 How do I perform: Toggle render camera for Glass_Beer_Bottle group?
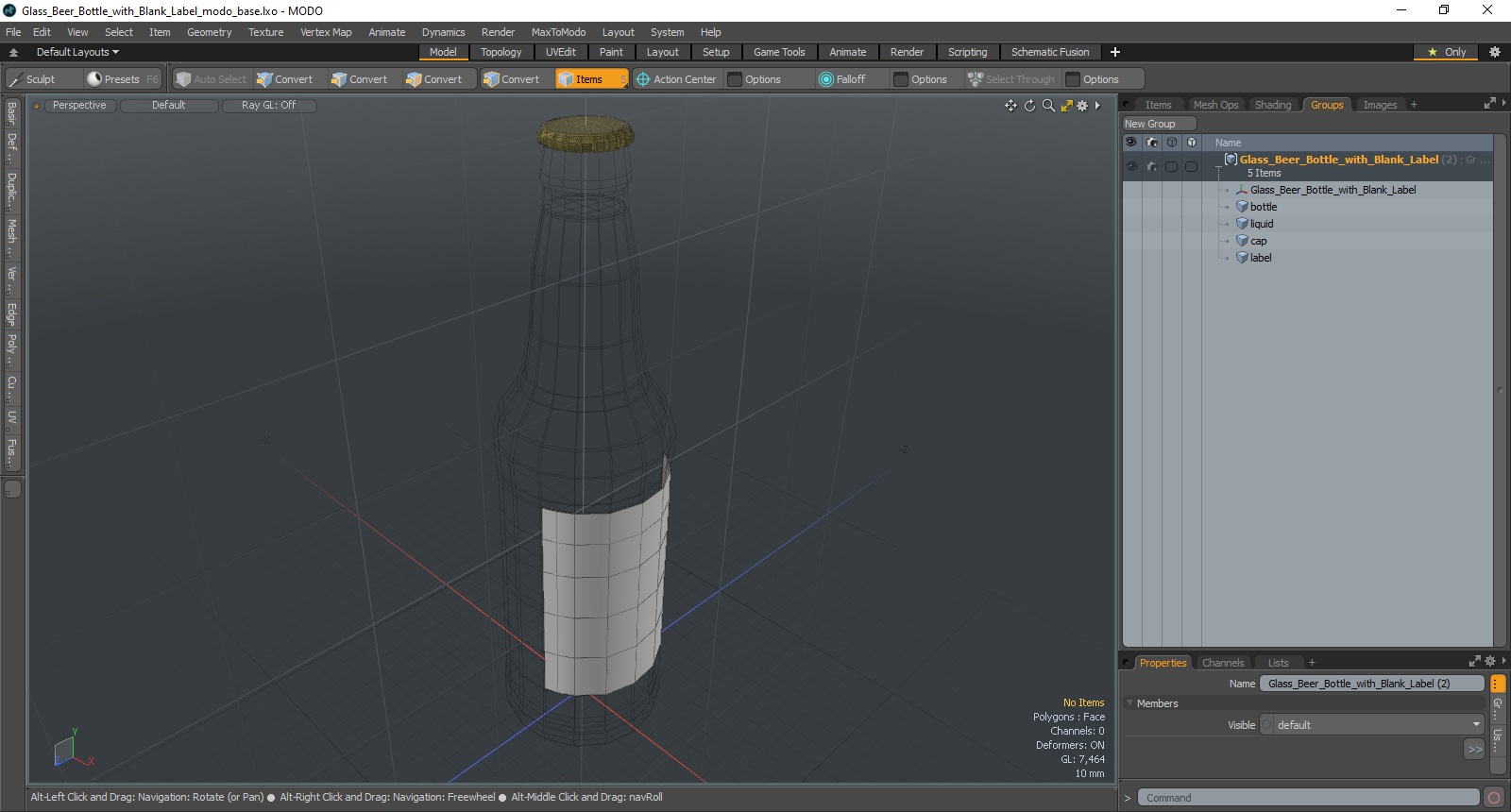click(1151, 166)
